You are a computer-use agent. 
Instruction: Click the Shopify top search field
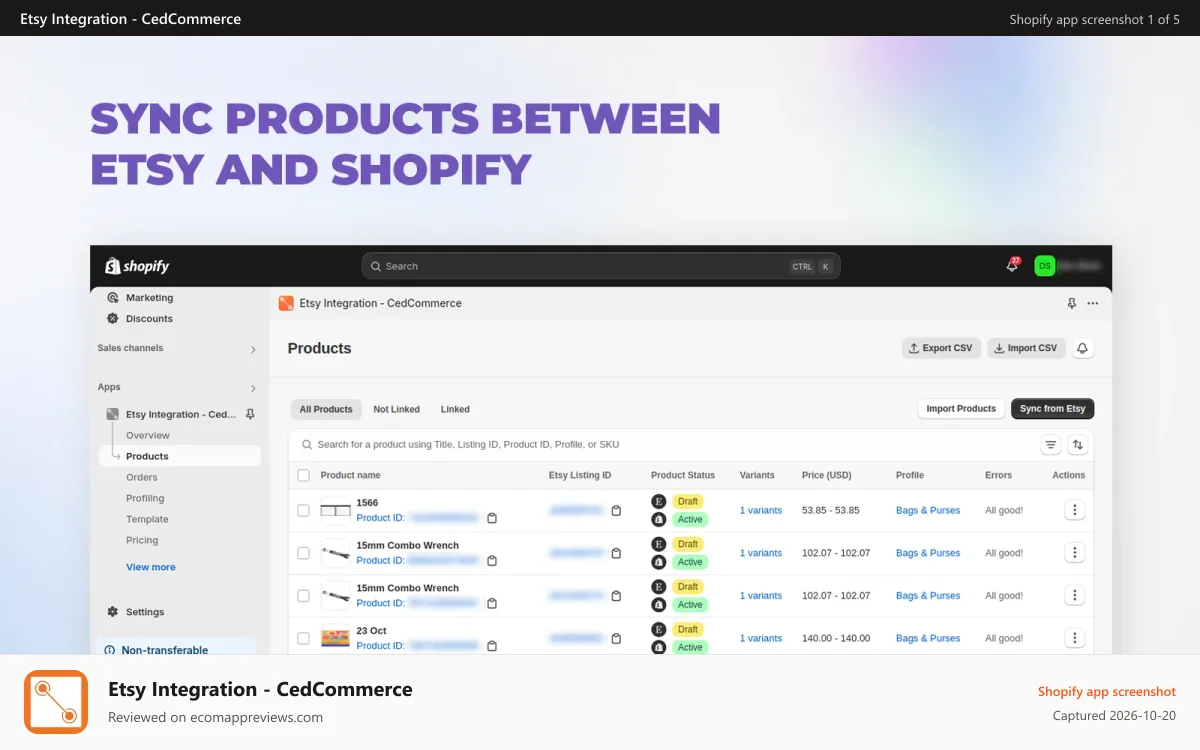pos(600,266)
